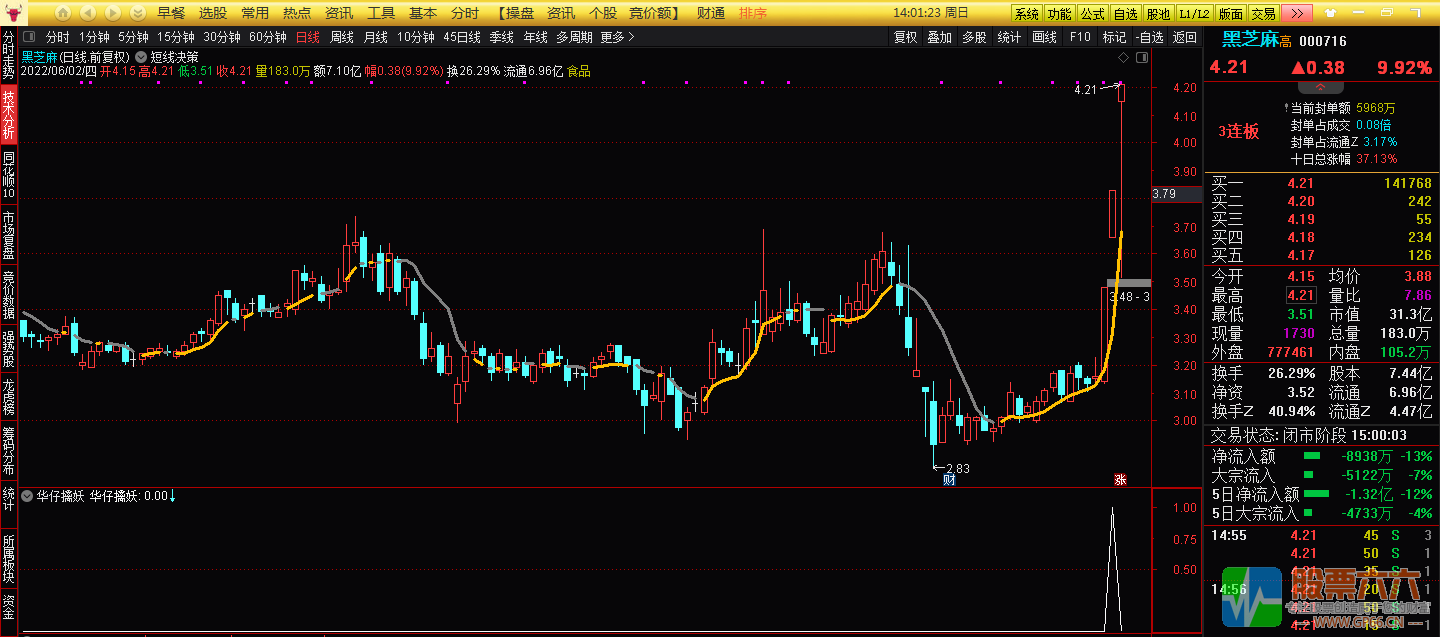Click the diamond marker icon above the chart

coord(1124,58)
